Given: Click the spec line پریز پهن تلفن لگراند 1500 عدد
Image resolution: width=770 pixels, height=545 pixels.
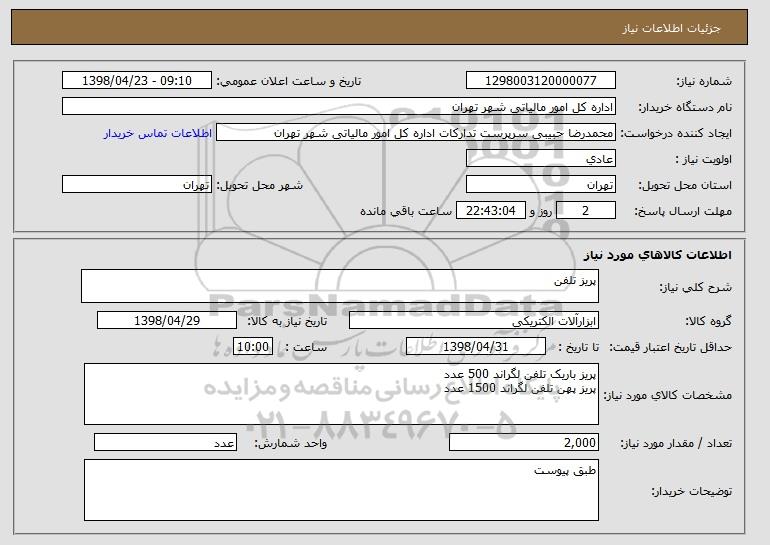Looking at the screenshot, I should (x=520, y=388).
